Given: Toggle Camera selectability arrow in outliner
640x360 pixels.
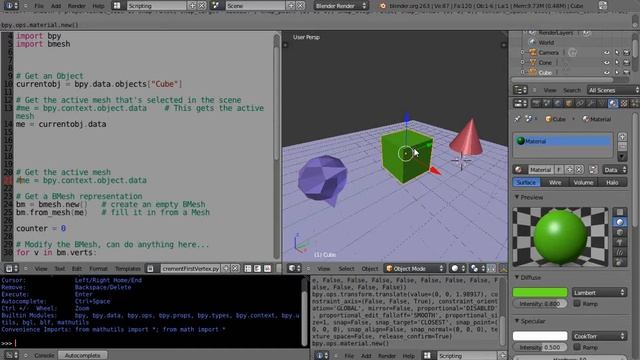Looking at the screenshot, I should point(617,53).
